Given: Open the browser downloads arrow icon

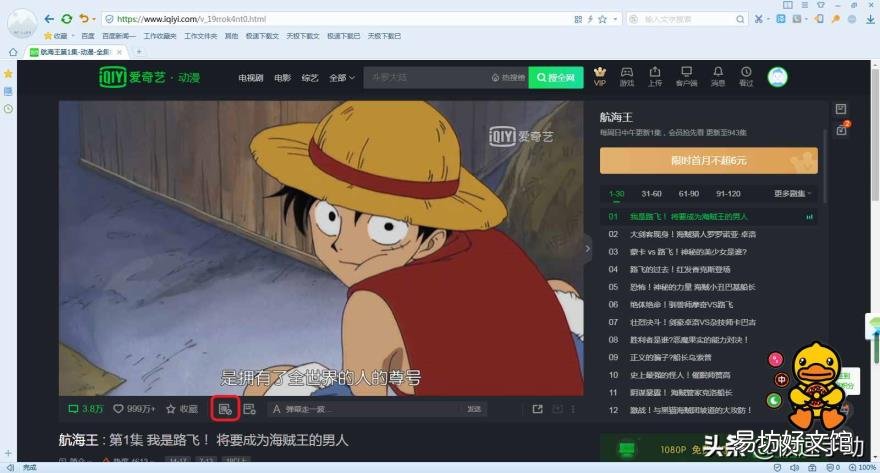Looking at the screenshot, I should point(870,19).
